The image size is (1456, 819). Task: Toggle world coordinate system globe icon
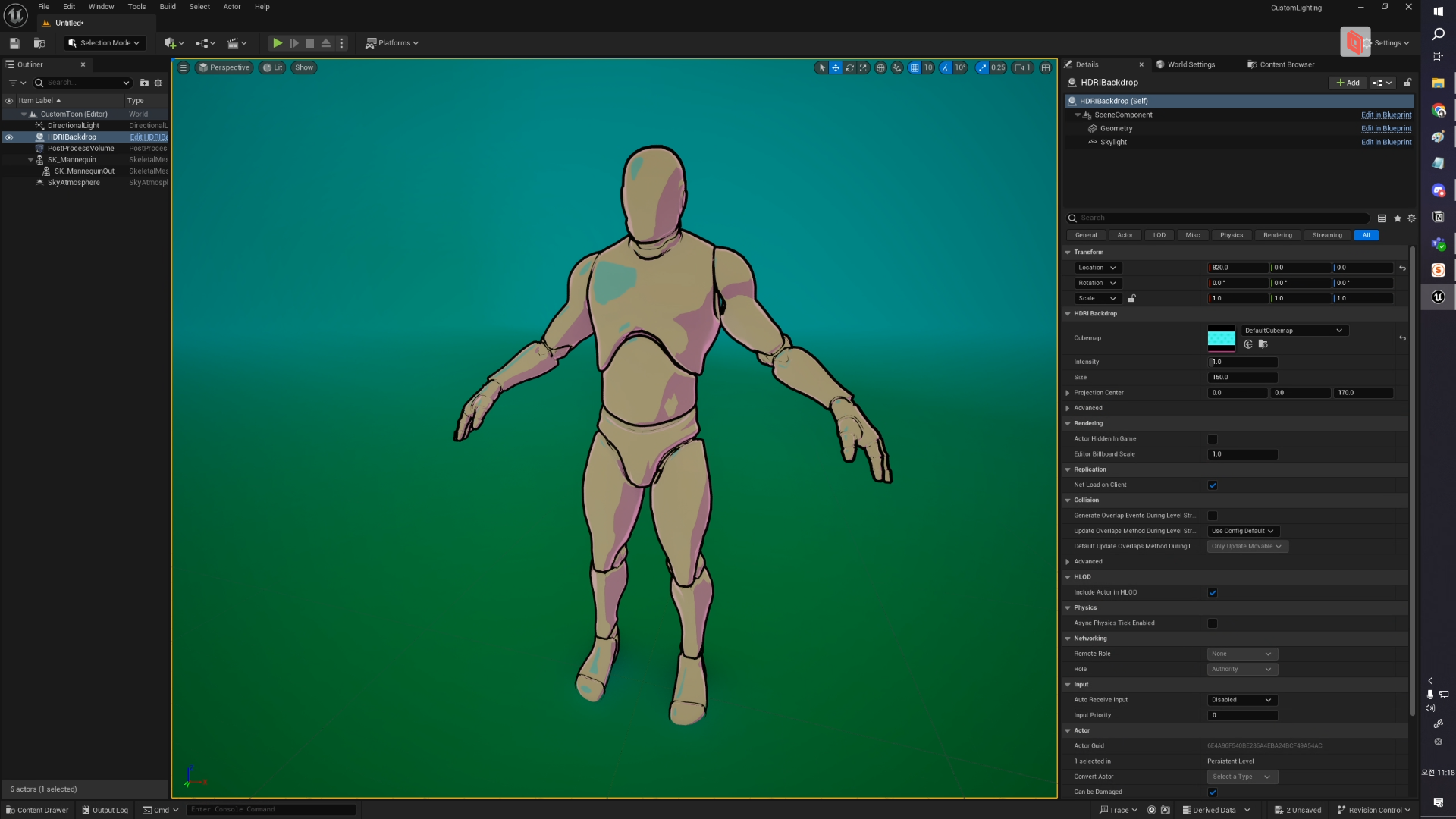[880, 68]
